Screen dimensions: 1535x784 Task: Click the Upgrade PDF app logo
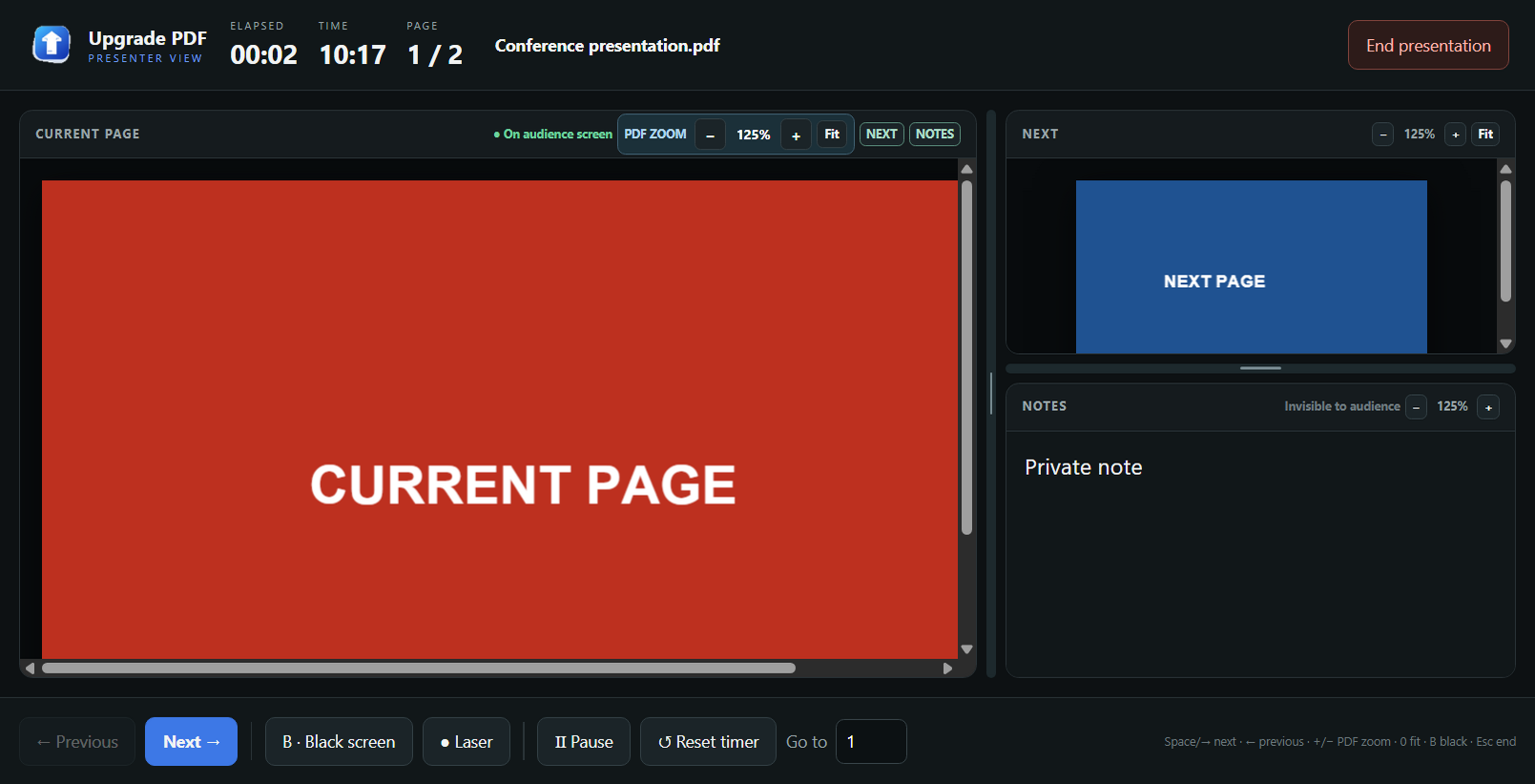pos(52,44)
